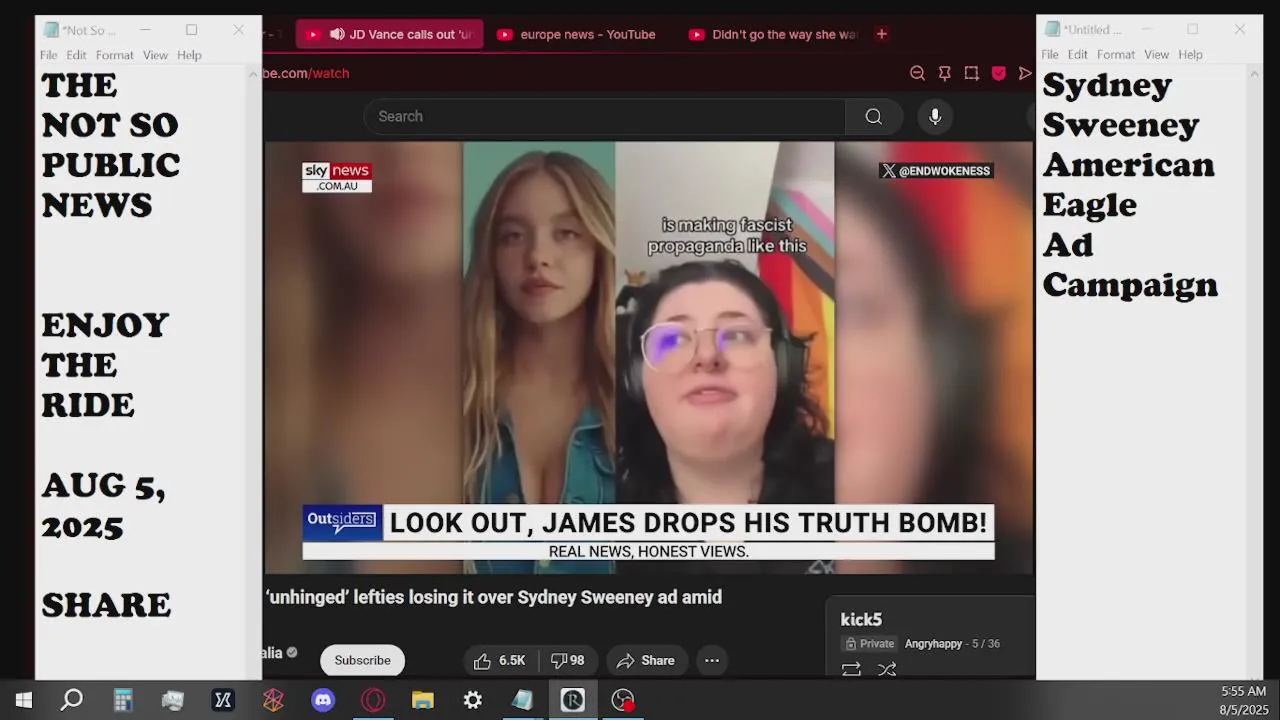Open the red shield ad blocker icon

pos(998,73)
